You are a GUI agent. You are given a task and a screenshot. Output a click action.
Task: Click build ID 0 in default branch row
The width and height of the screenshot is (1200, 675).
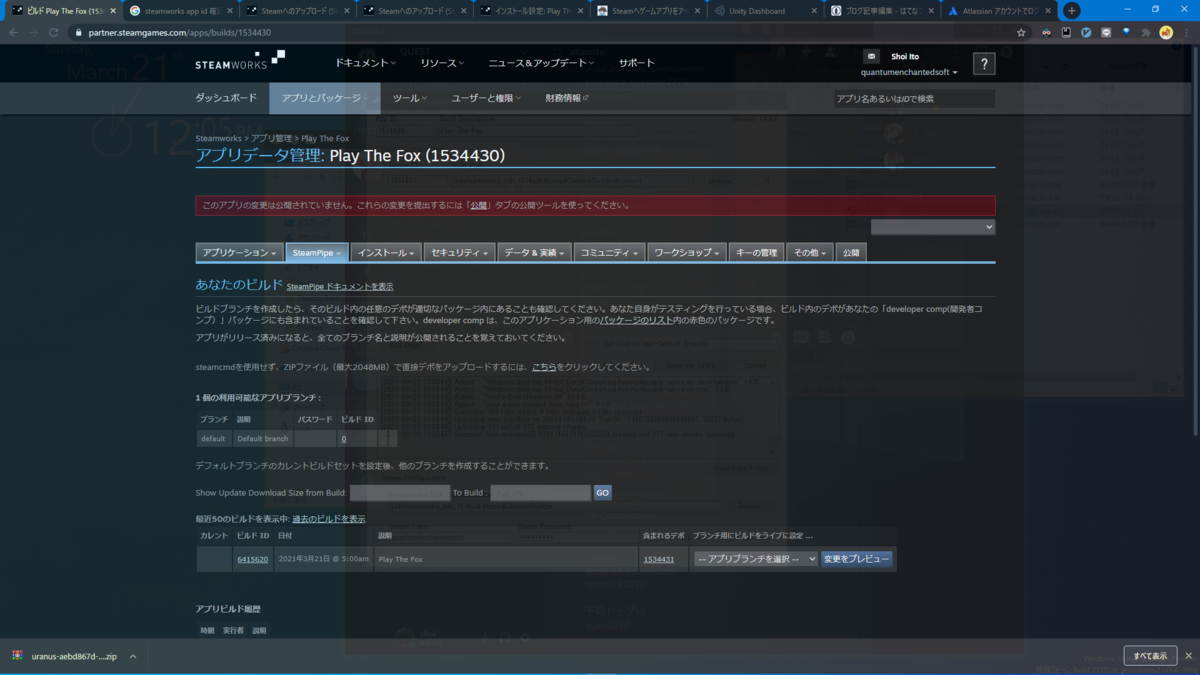(x=344, y=439)
